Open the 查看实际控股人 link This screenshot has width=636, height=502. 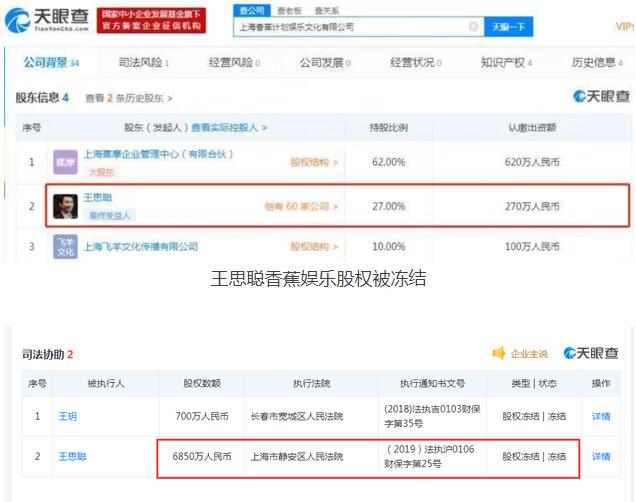click(229, 128)
